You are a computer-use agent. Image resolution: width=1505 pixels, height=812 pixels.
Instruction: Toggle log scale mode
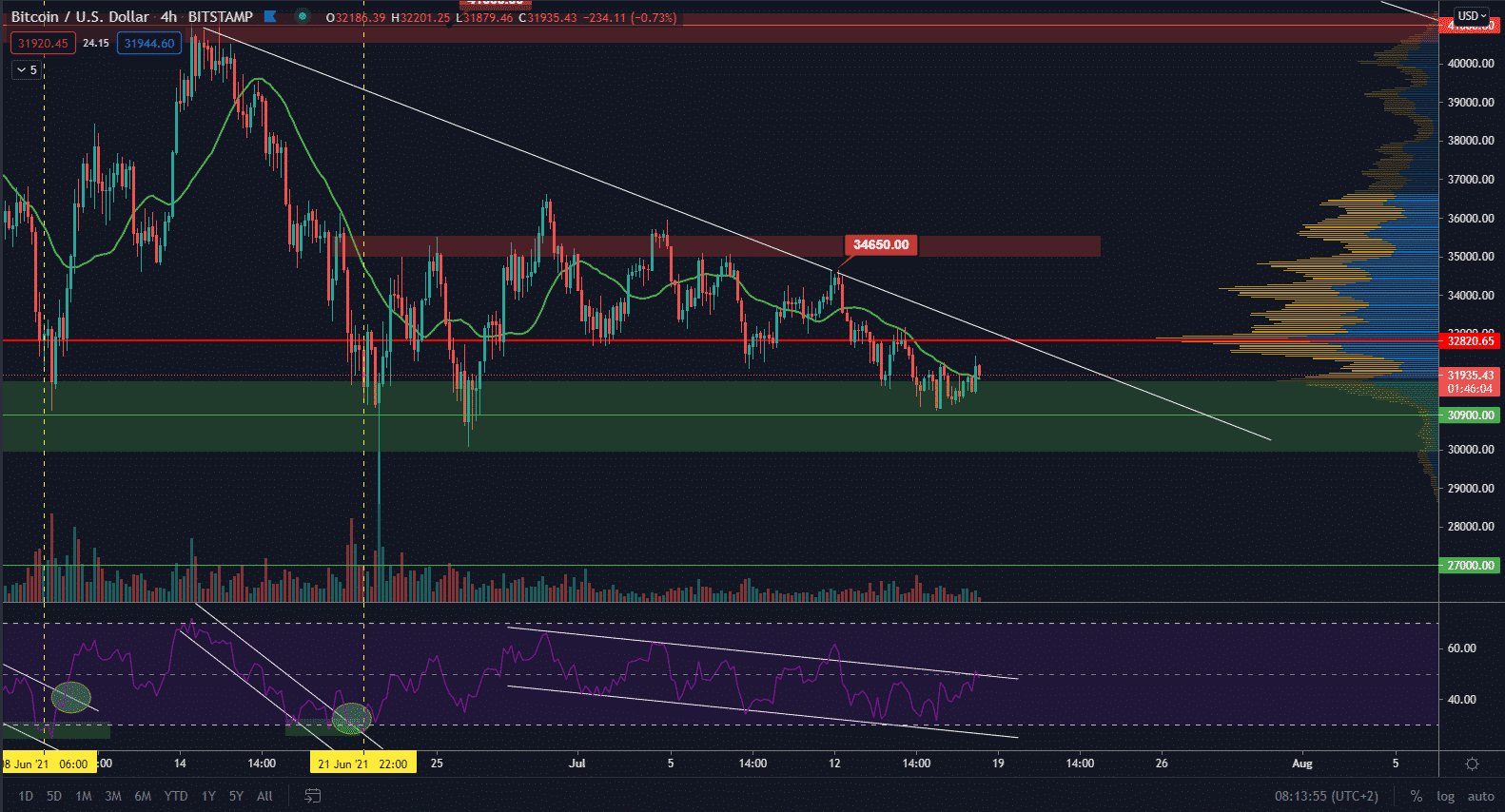pyautogui.click(x=1445, y=796)
